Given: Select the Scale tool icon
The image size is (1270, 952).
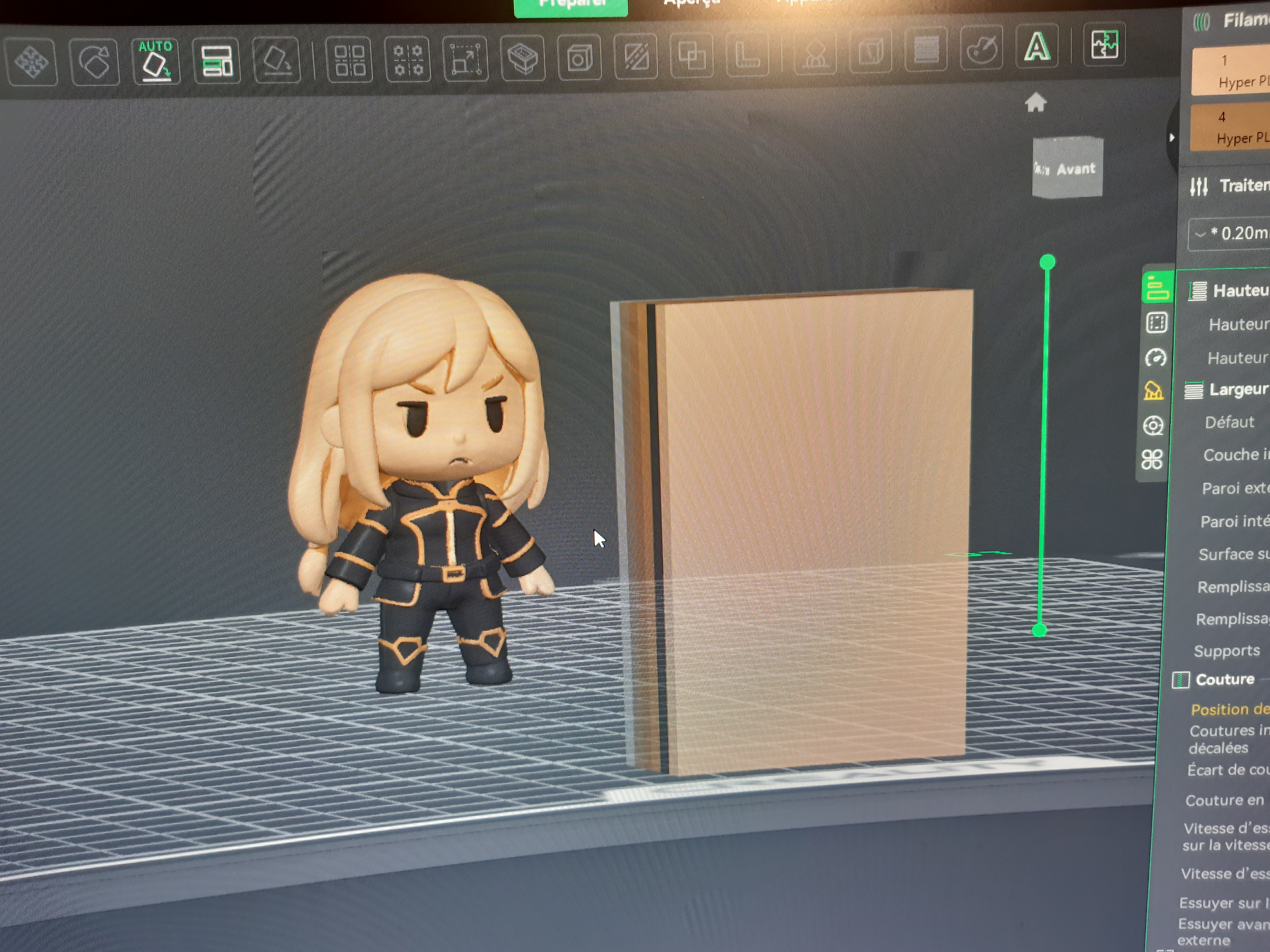Looking at the screenshot, I should (466, 59).
